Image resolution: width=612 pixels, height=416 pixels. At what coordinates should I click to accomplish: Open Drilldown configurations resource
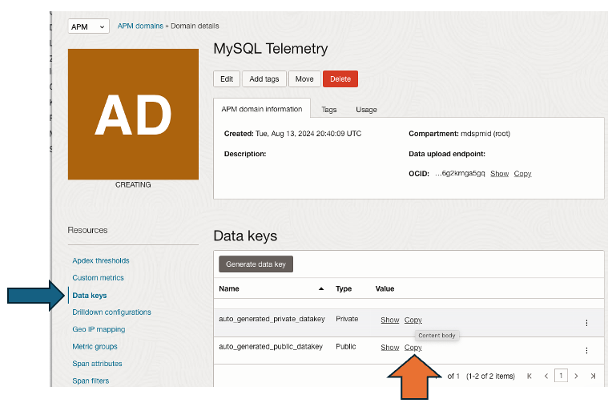(x=112, y=312)
